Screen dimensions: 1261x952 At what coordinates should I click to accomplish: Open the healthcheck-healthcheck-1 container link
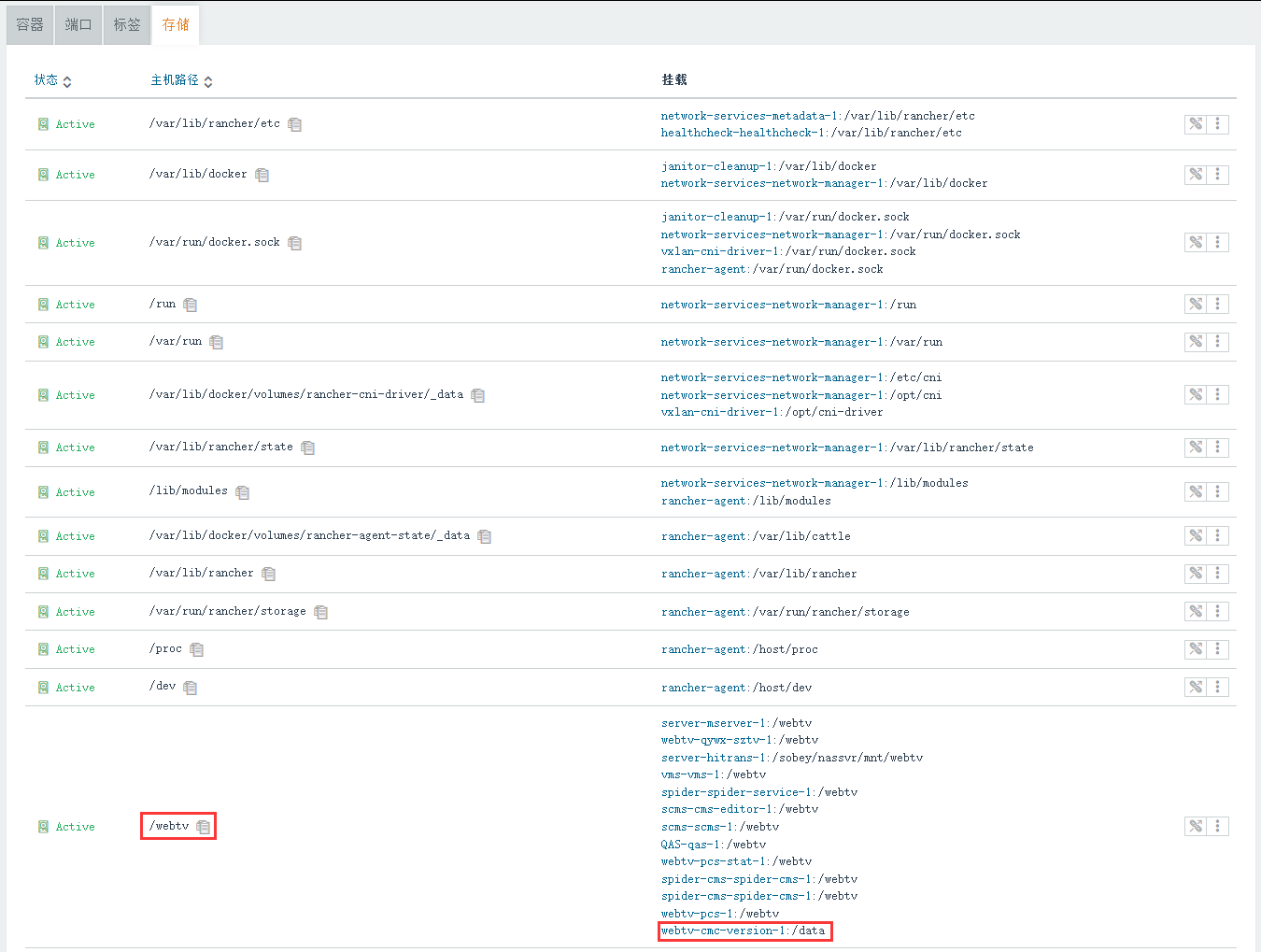click(743, 133)
